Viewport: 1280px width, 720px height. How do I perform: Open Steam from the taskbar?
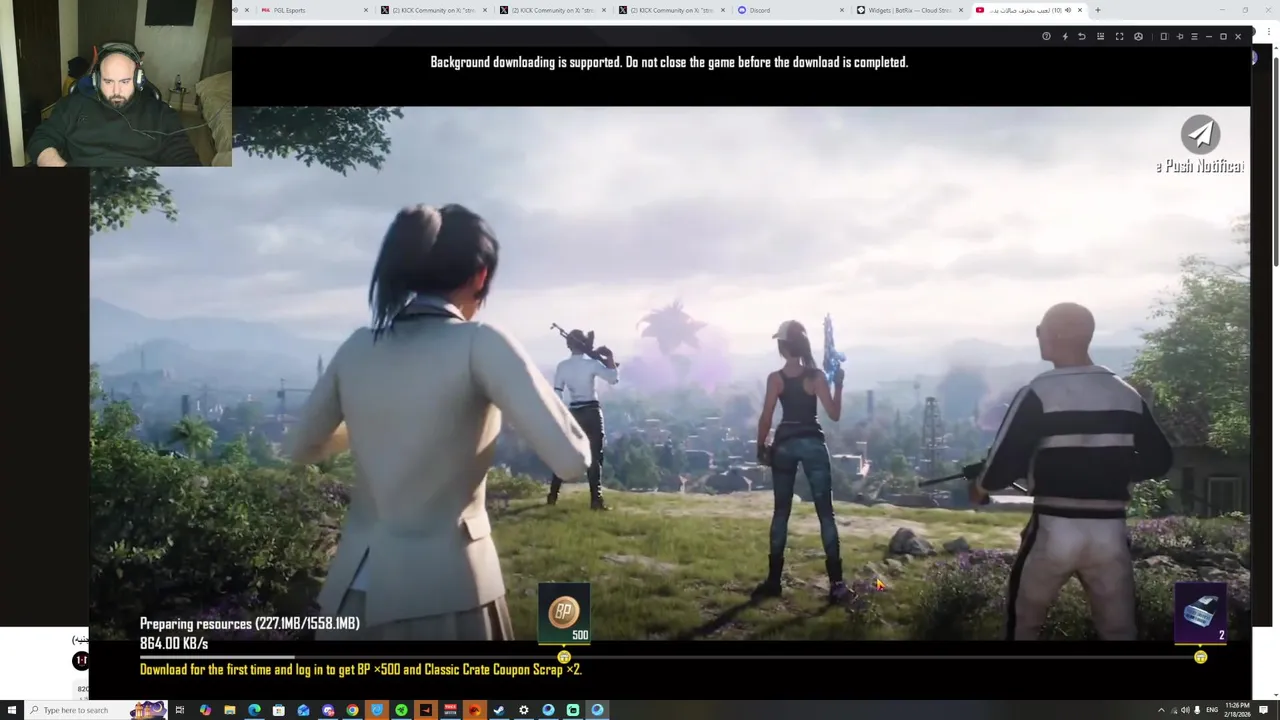[499, 710]
